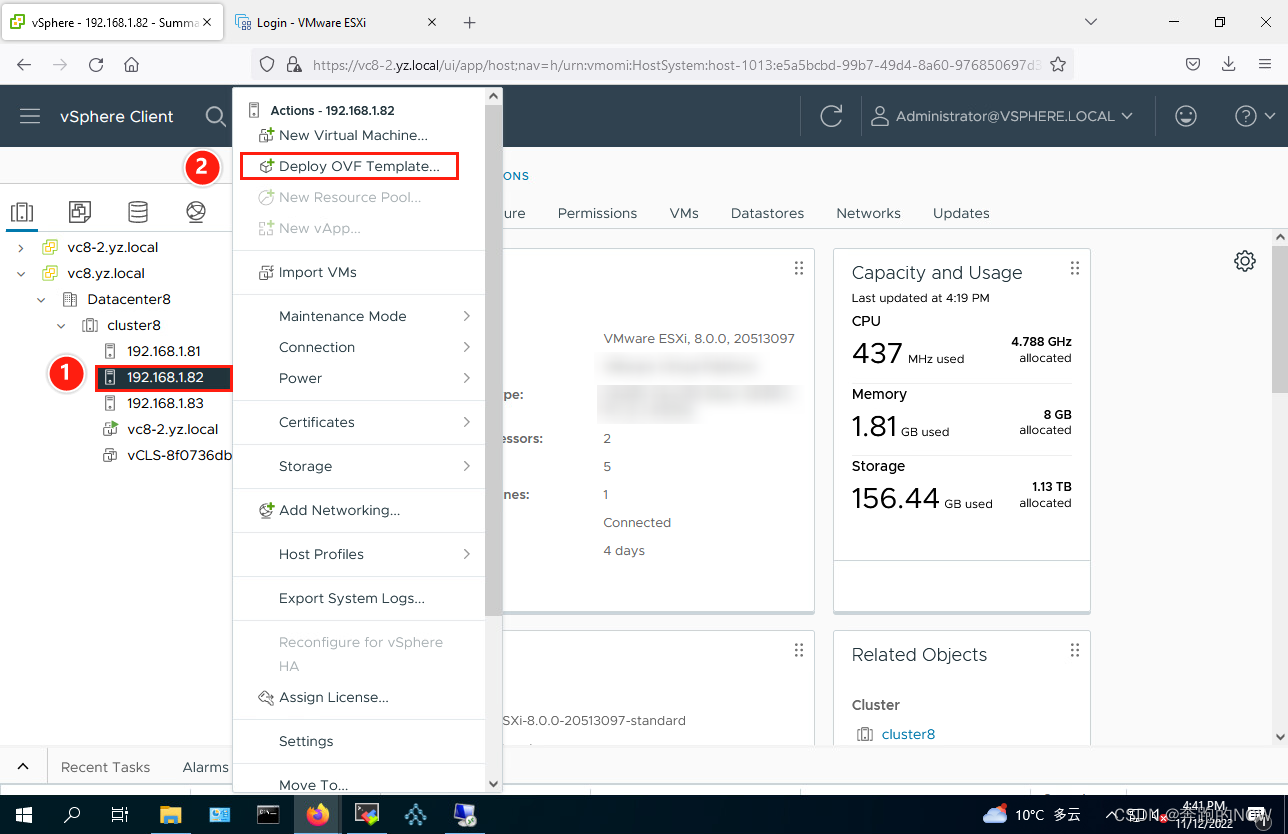Screen dimensions: 1288x834
Task: Switch to Networking inventory view
Action: 196,212
